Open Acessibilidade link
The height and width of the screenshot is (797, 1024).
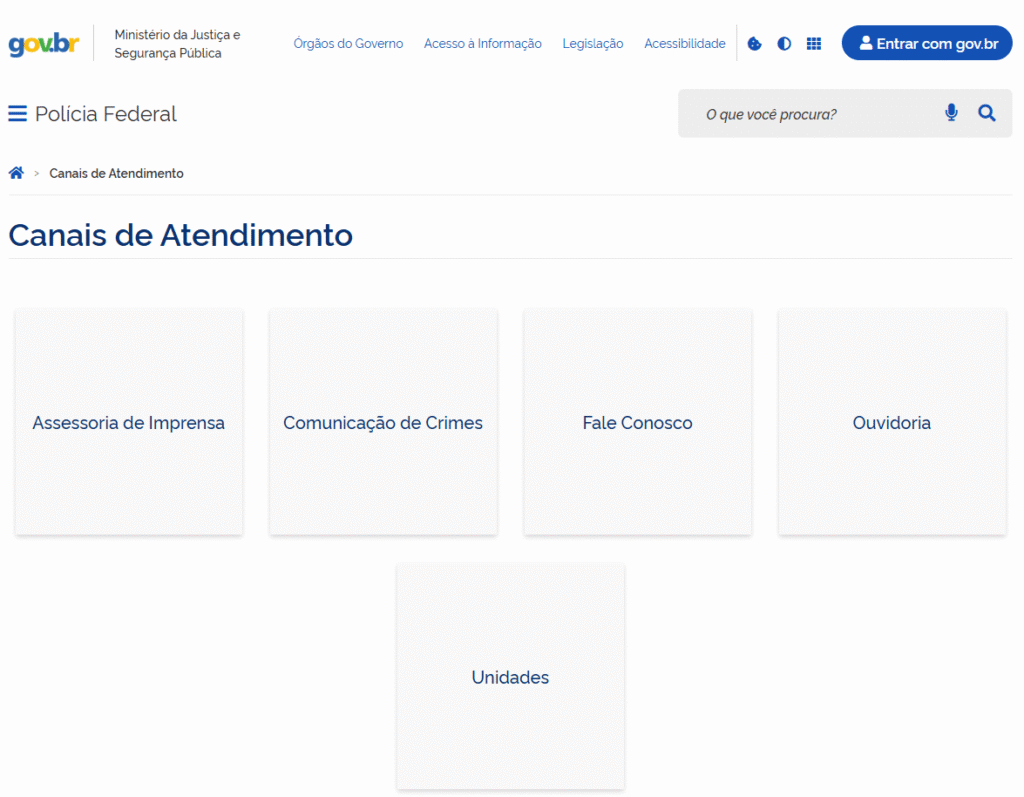(685, 44)
